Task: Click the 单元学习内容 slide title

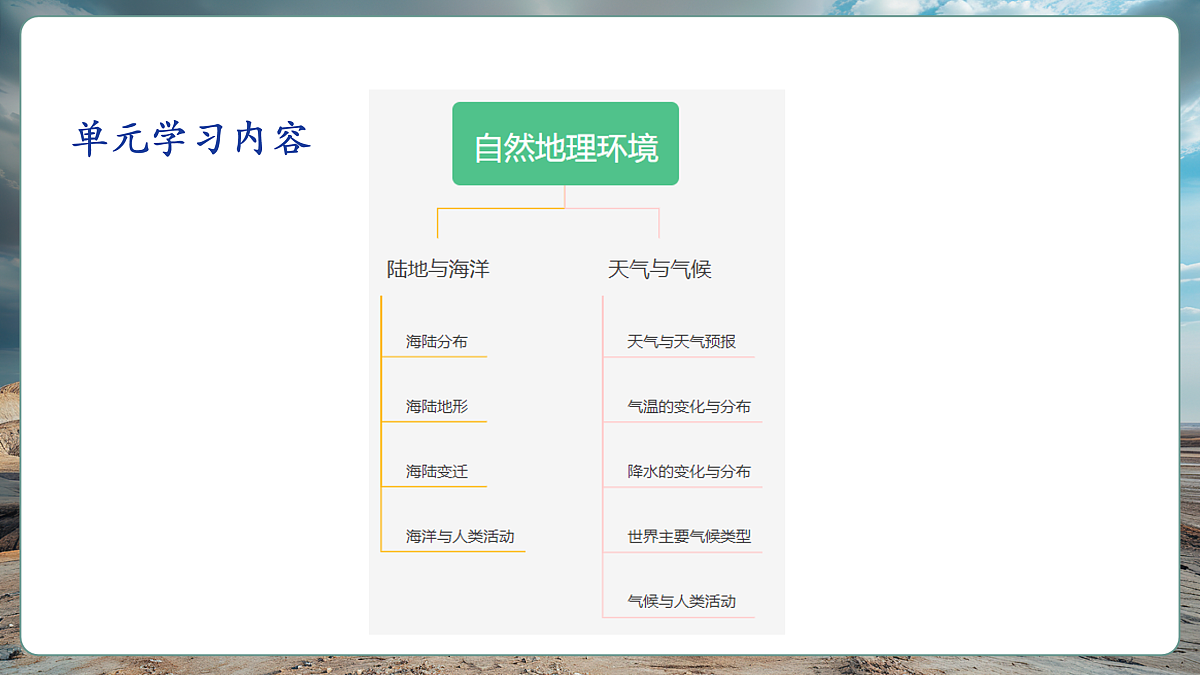Action: pos(191,139)
